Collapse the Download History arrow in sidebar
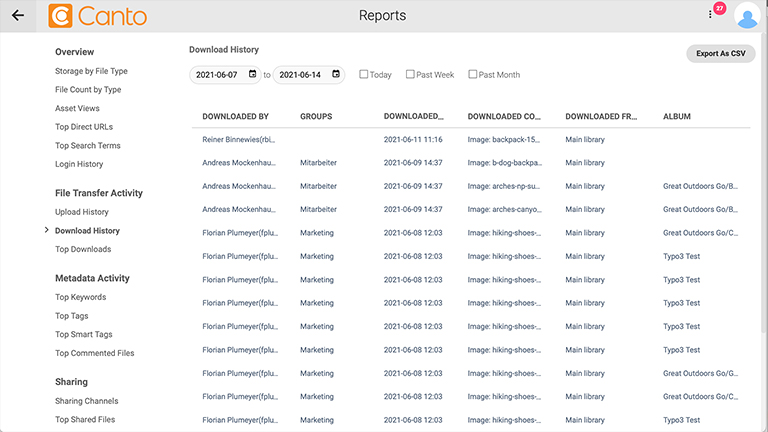This screenshot has height=432, width=768. click(x=46, y=231)
